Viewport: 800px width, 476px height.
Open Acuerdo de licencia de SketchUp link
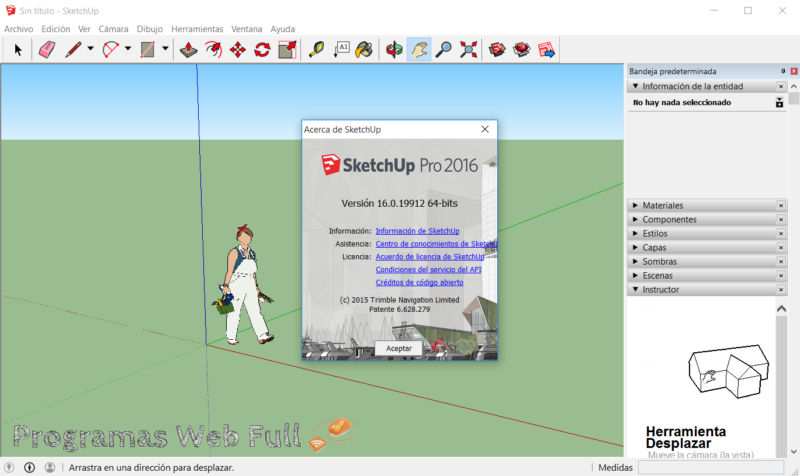pyautogui.click(x=430, y=257)
